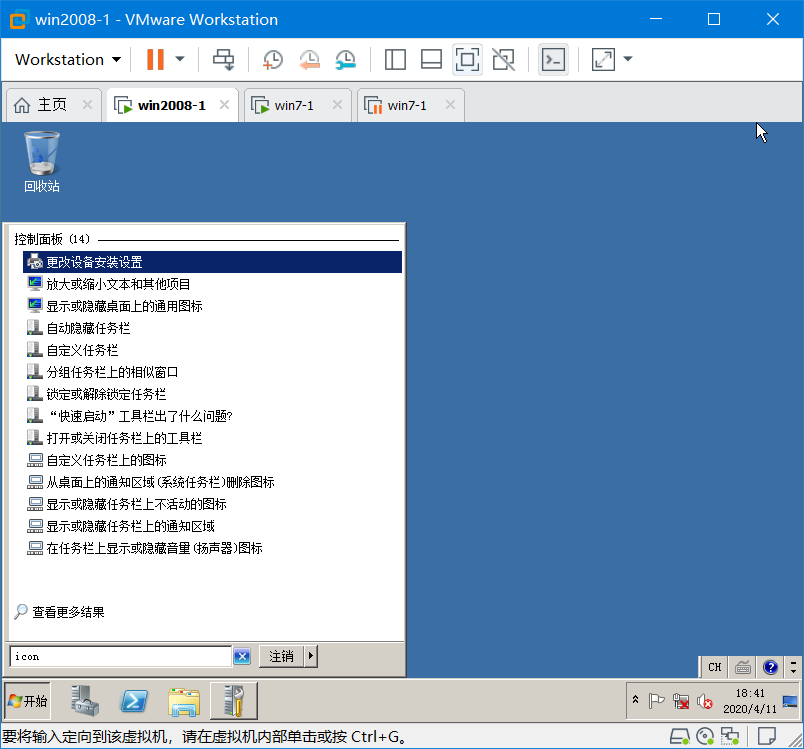
Task: Revert to snapshot using the clock-arrow icon
Action: tap(309, 59)
